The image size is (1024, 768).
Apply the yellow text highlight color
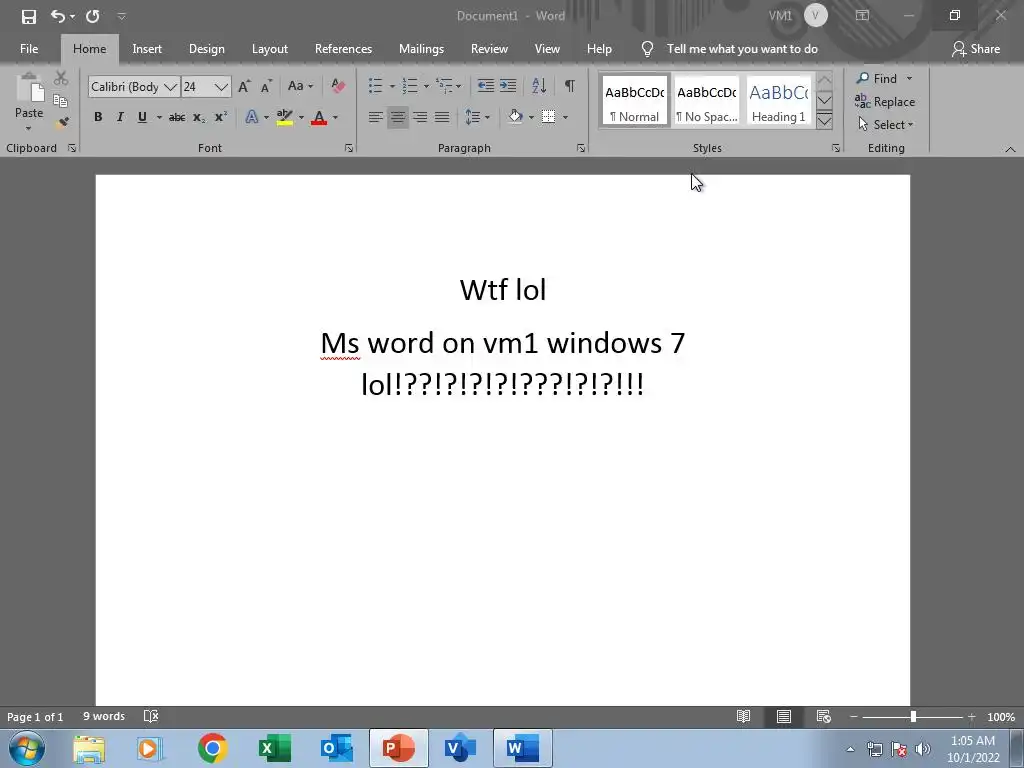pyautogui.click(x=284, y=118)
